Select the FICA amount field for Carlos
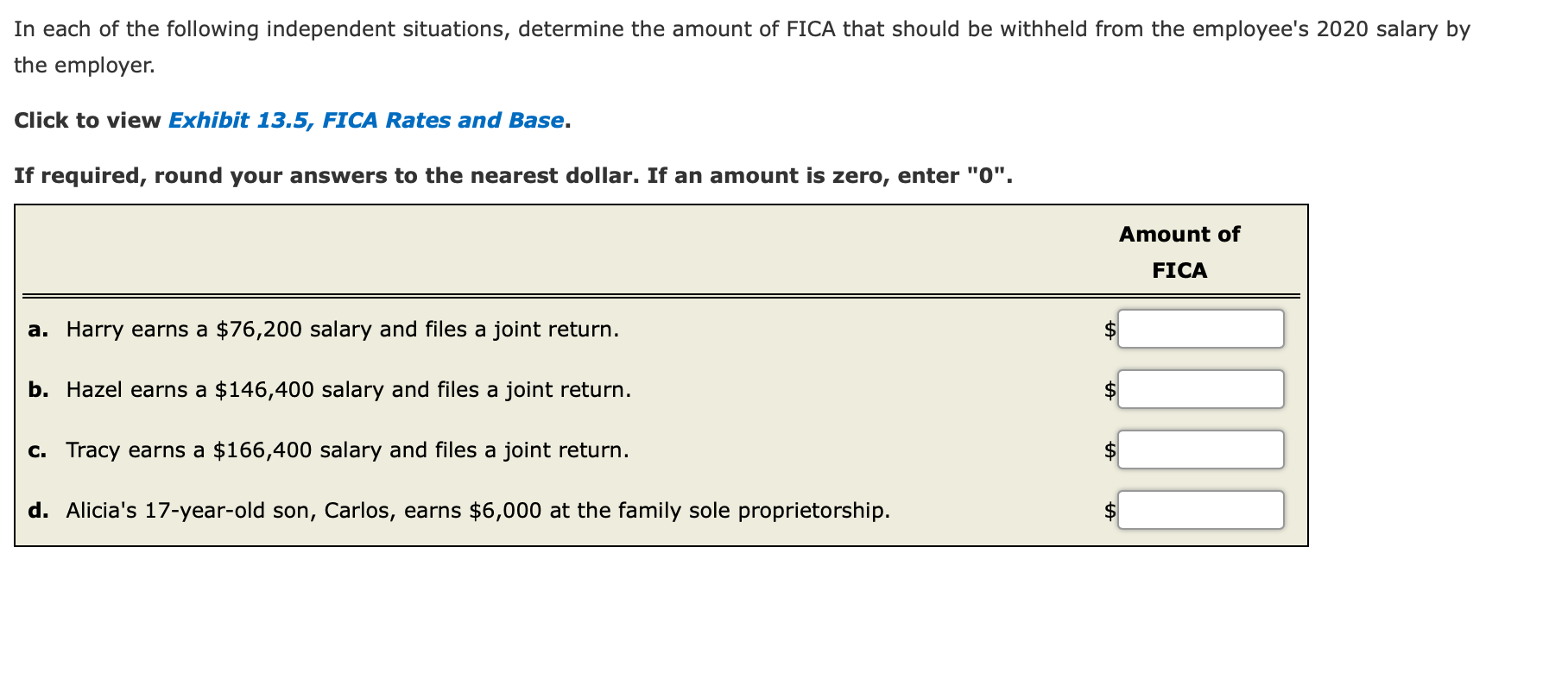 (x=1200, y=510)
